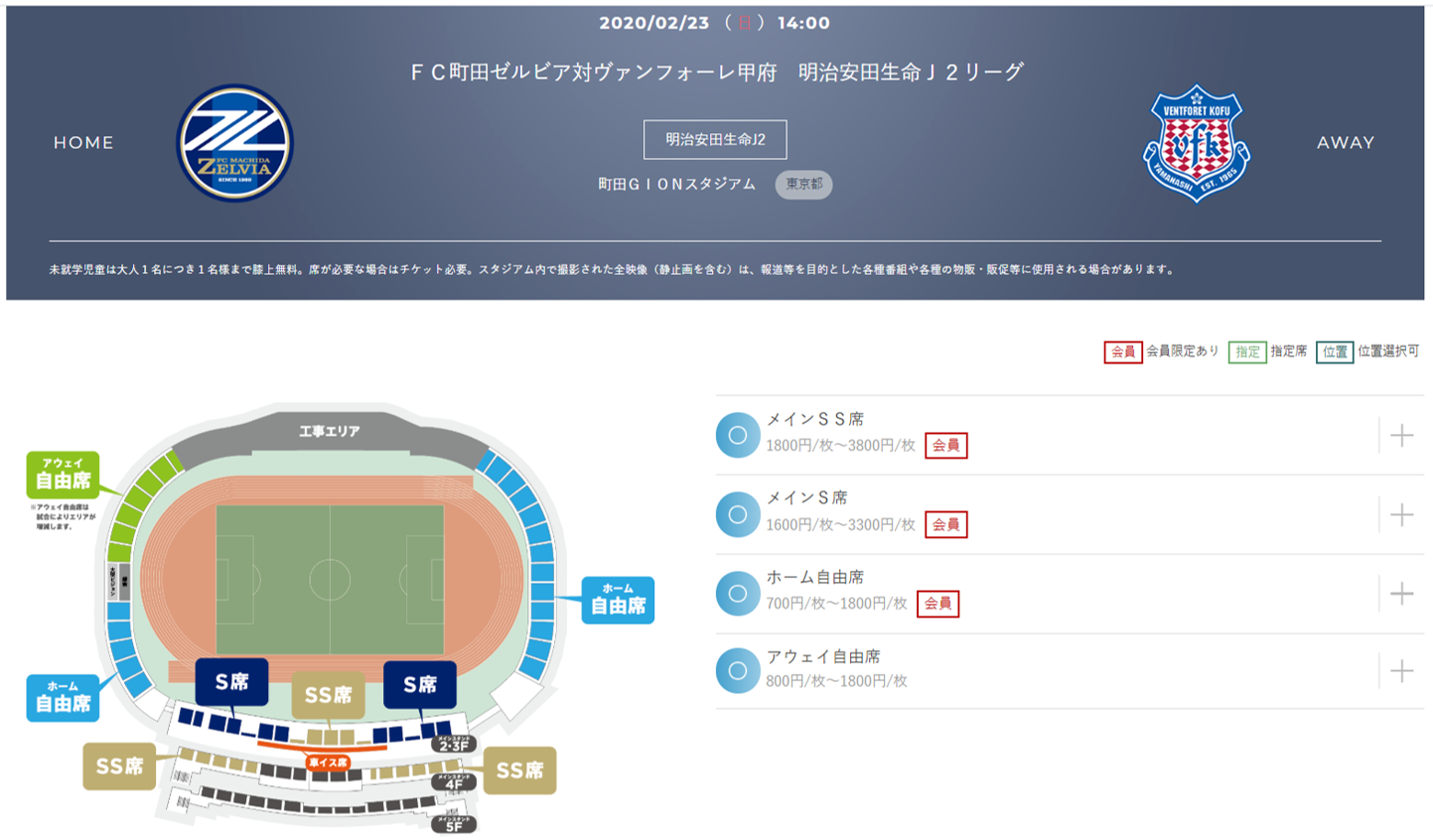Select the round icon beside ホーム自由席
The width and height of the screenshot is (1433, 840).
pos(738,594)
